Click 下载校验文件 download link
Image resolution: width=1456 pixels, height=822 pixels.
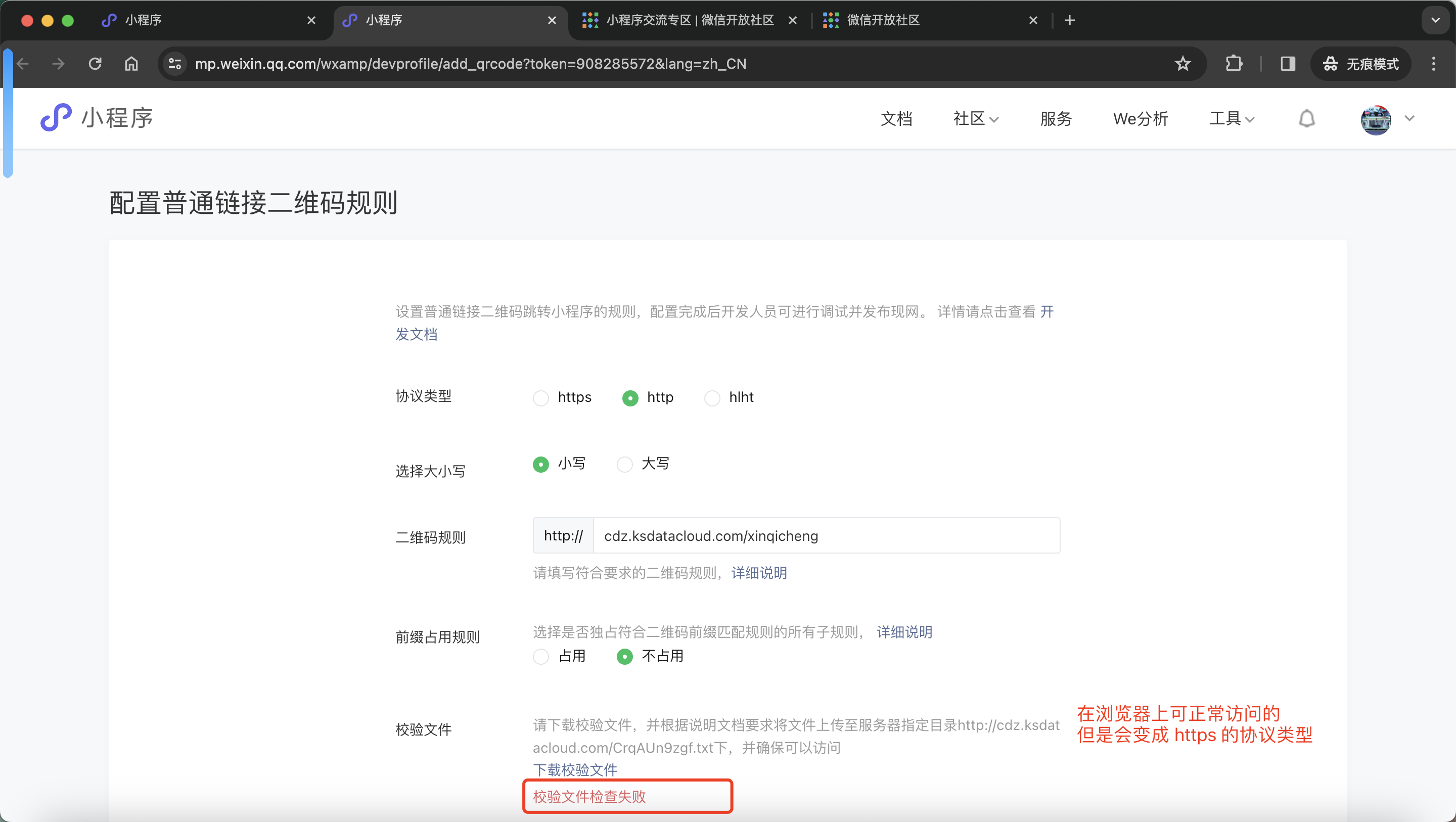tap(575, 769)
